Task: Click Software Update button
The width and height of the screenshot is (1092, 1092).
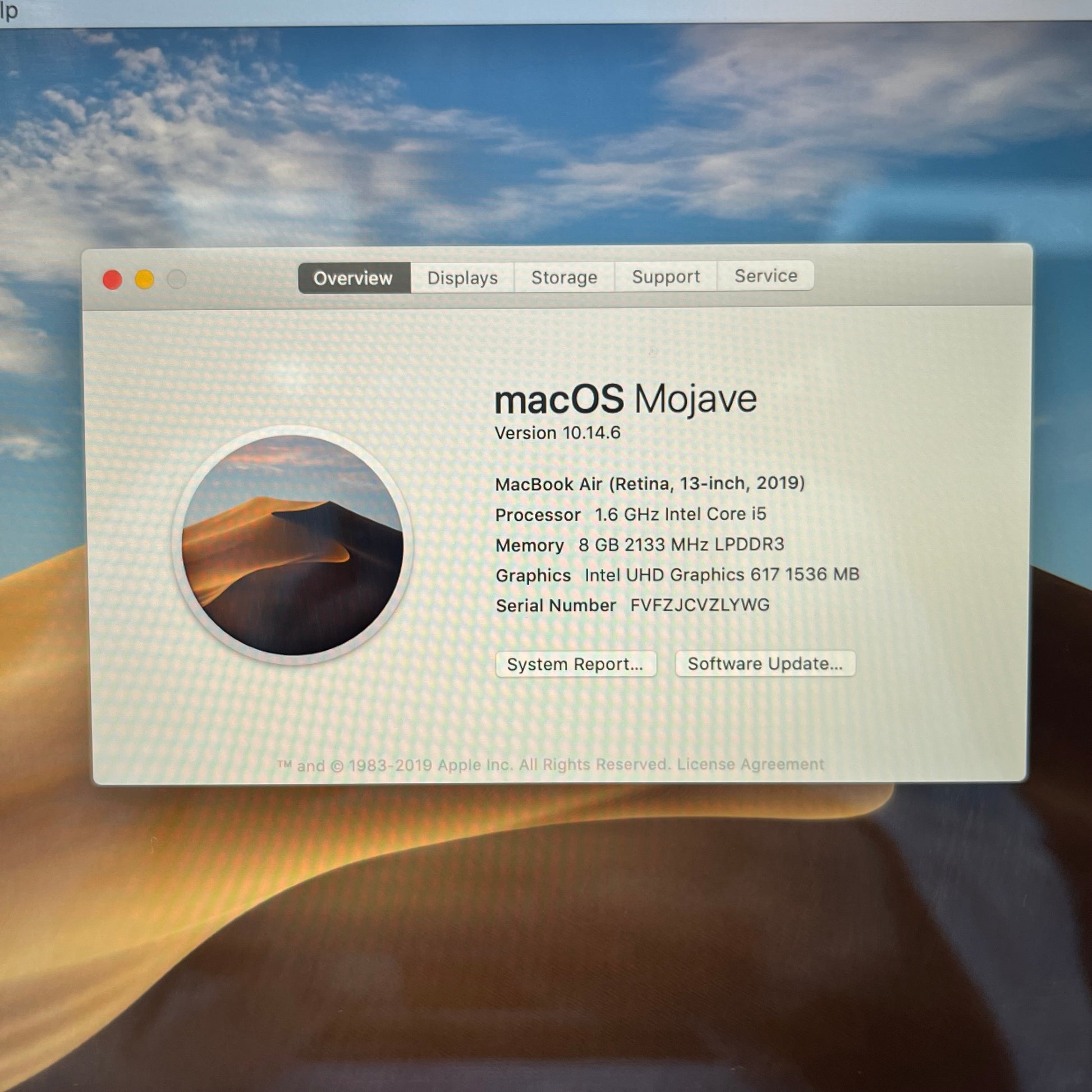Action: (765, 664)
